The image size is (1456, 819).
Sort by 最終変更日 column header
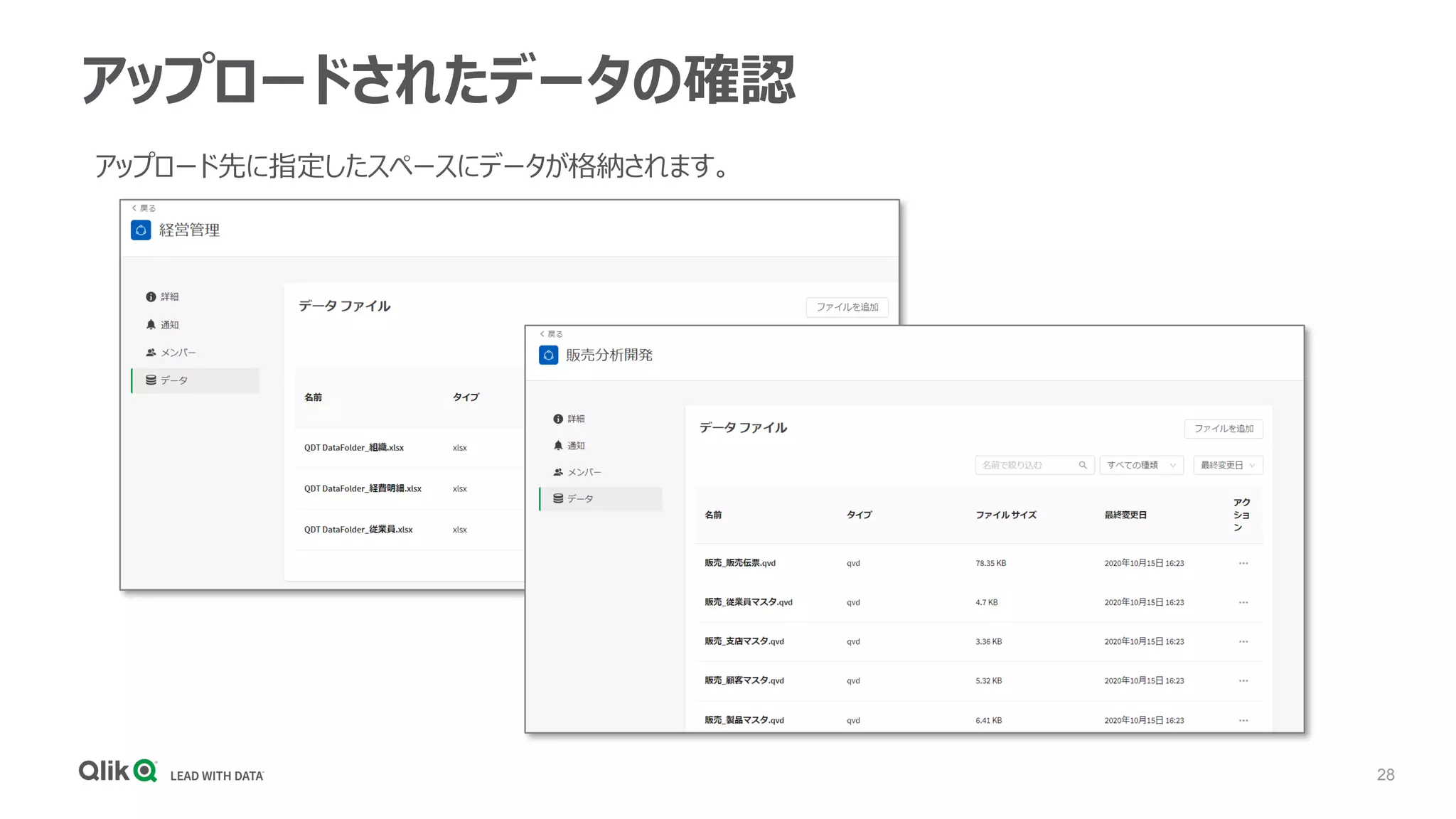1125,515
